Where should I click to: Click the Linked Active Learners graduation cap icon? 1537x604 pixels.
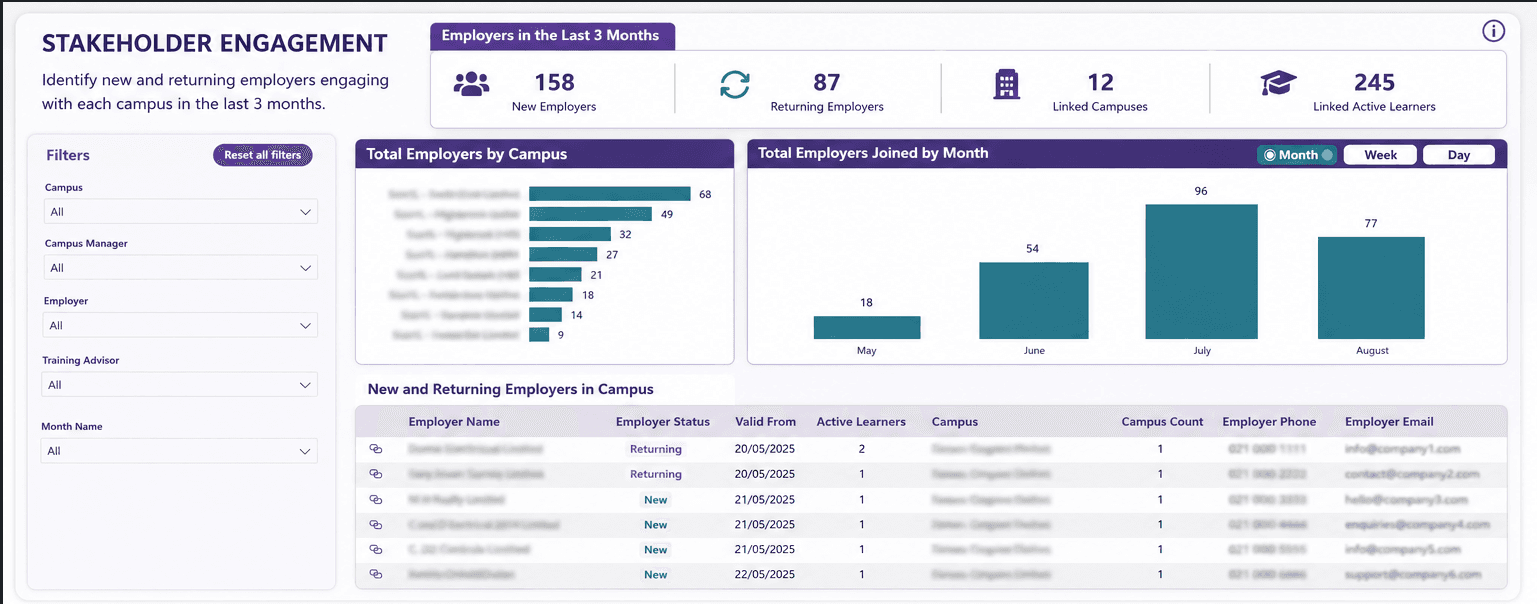tap(1278, 84)
